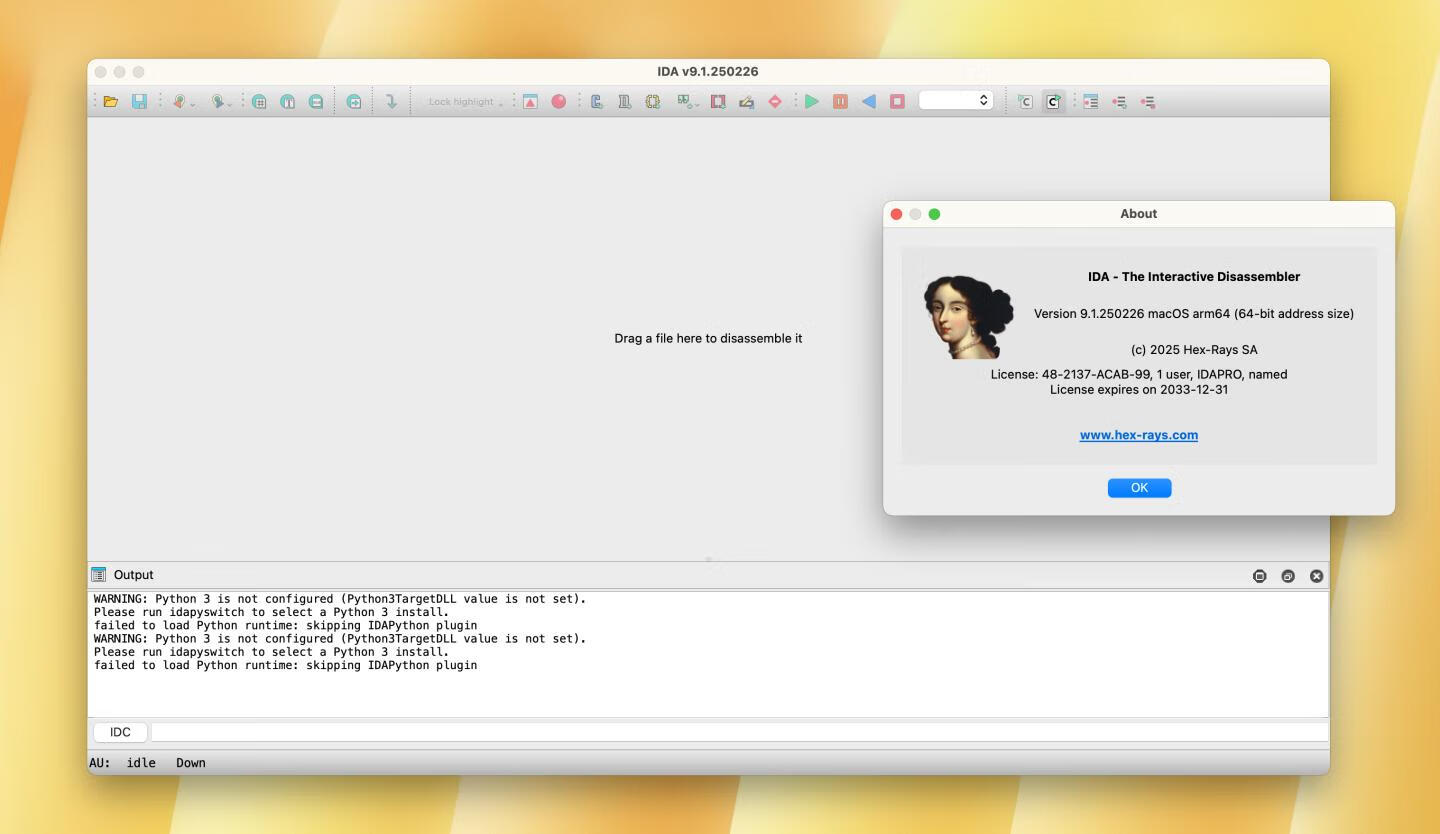Open the www.hex-rays.com link
The width and height of the screenshot is (1440, 834).
click(1139, 435)
